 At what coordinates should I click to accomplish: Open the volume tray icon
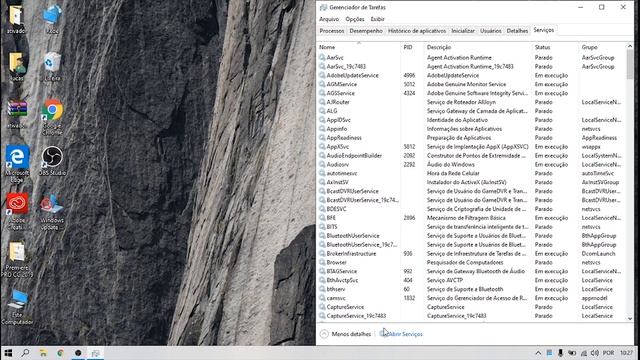pos(595,353)
